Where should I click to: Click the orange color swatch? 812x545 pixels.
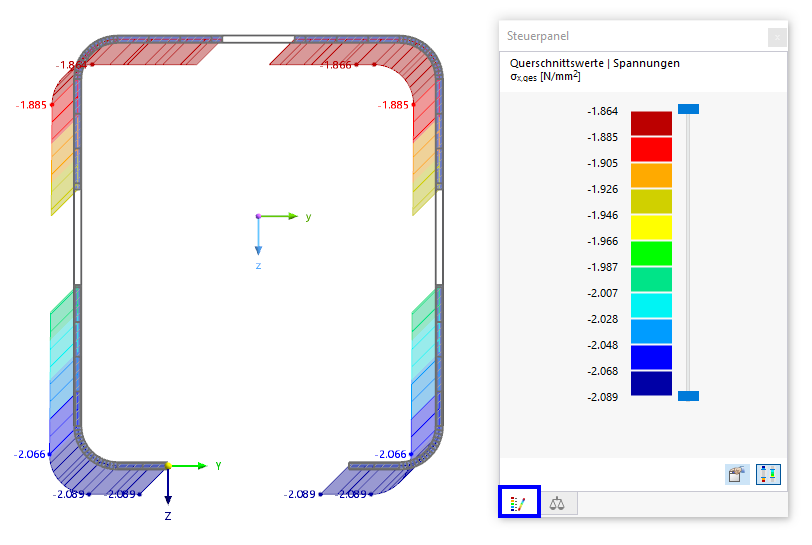(x=651, y=175)
